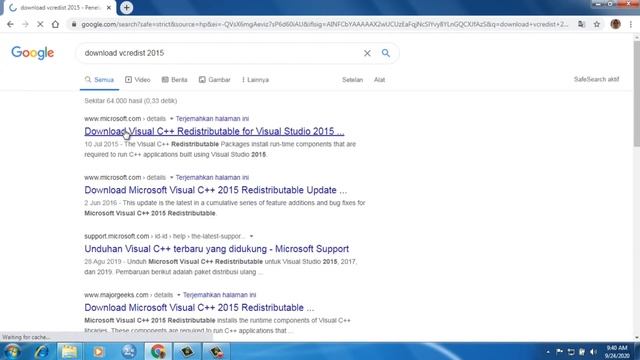
Task: Stop loading the page
Action: click(x=40, y=24)
